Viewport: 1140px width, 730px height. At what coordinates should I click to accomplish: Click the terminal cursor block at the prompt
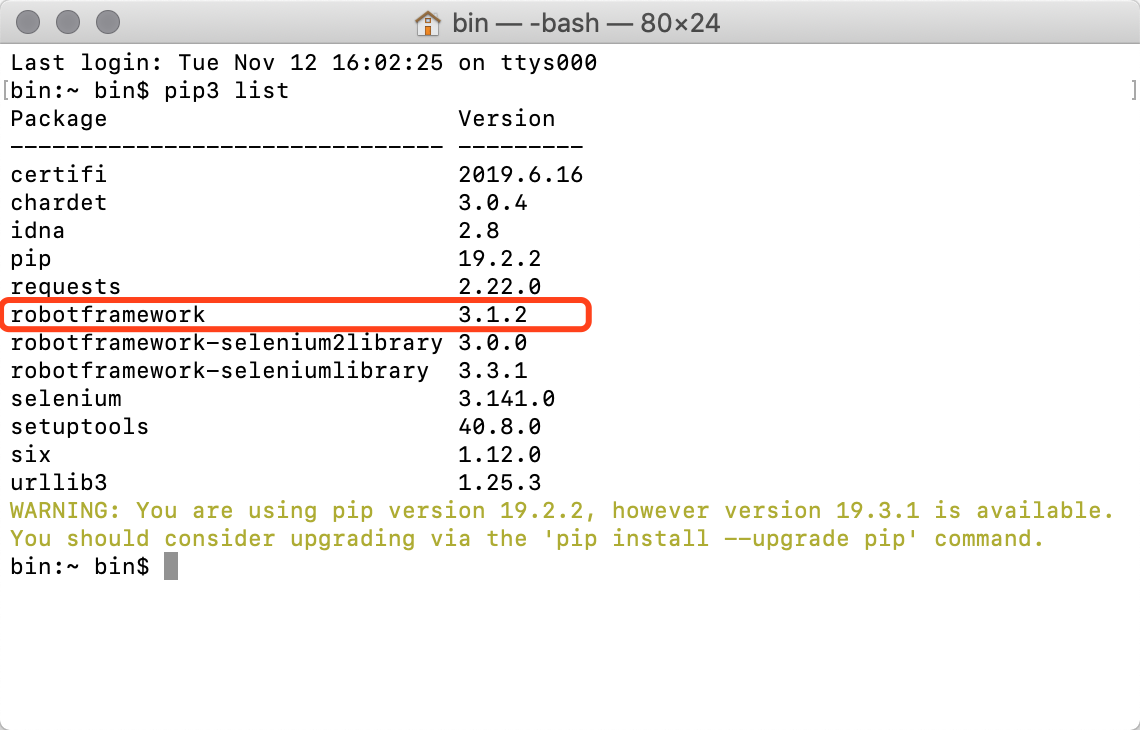pyautogui.click(x=171, y=567)
